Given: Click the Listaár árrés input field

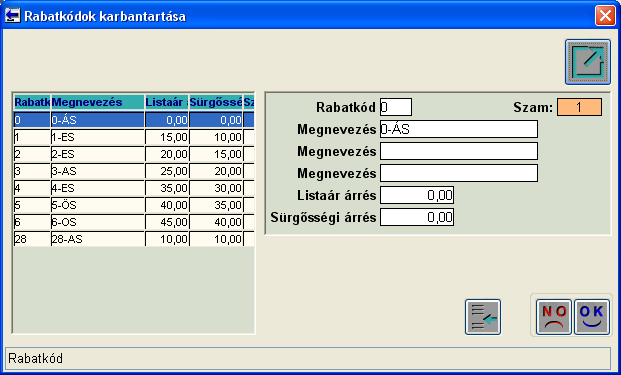Looking at the screenshot, I should point(417,195).
